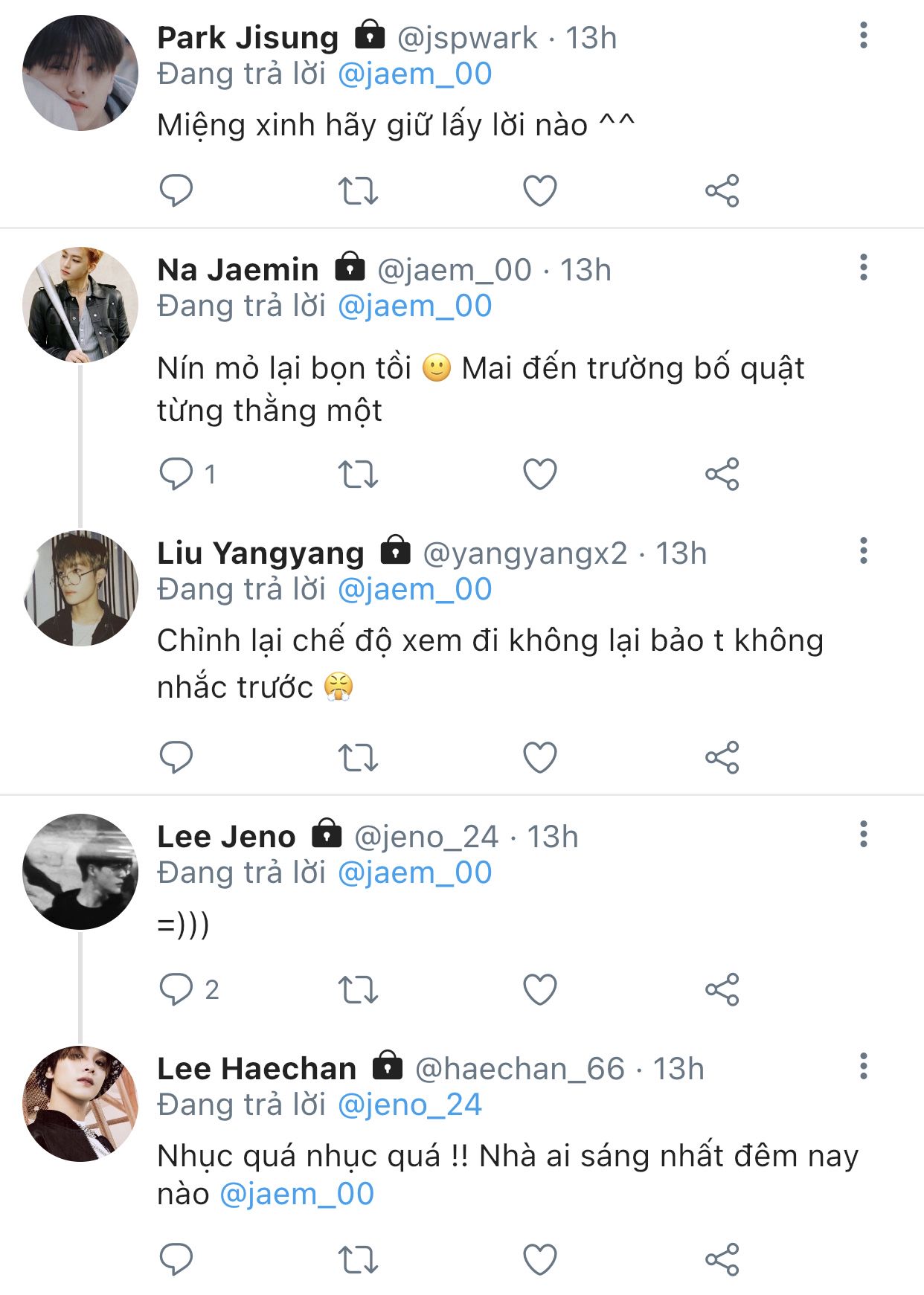
Task: Retweet Lee Haechan's tweet
Action: coord(358,1259)
